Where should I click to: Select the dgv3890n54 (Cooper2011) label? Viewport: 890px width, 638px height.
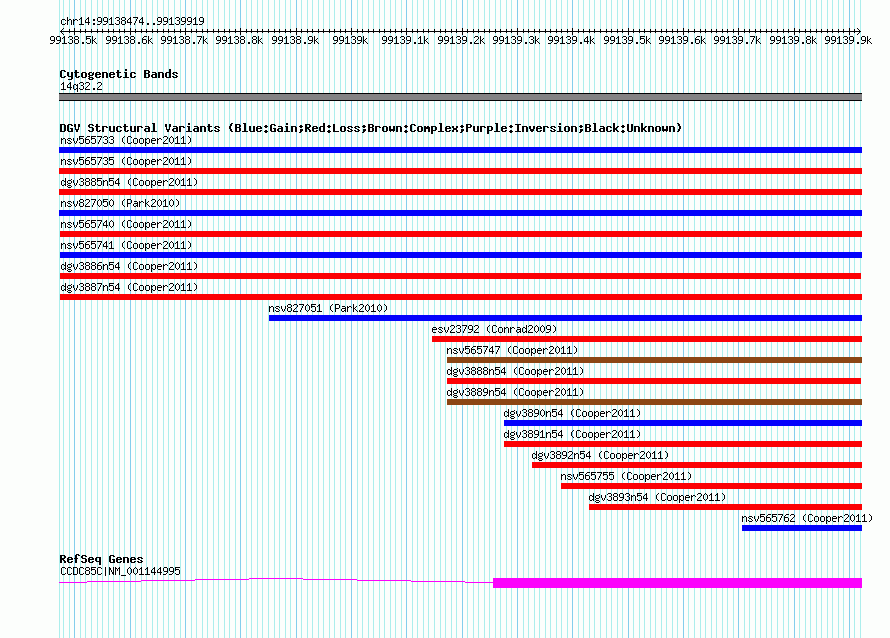tap(572, 413)
